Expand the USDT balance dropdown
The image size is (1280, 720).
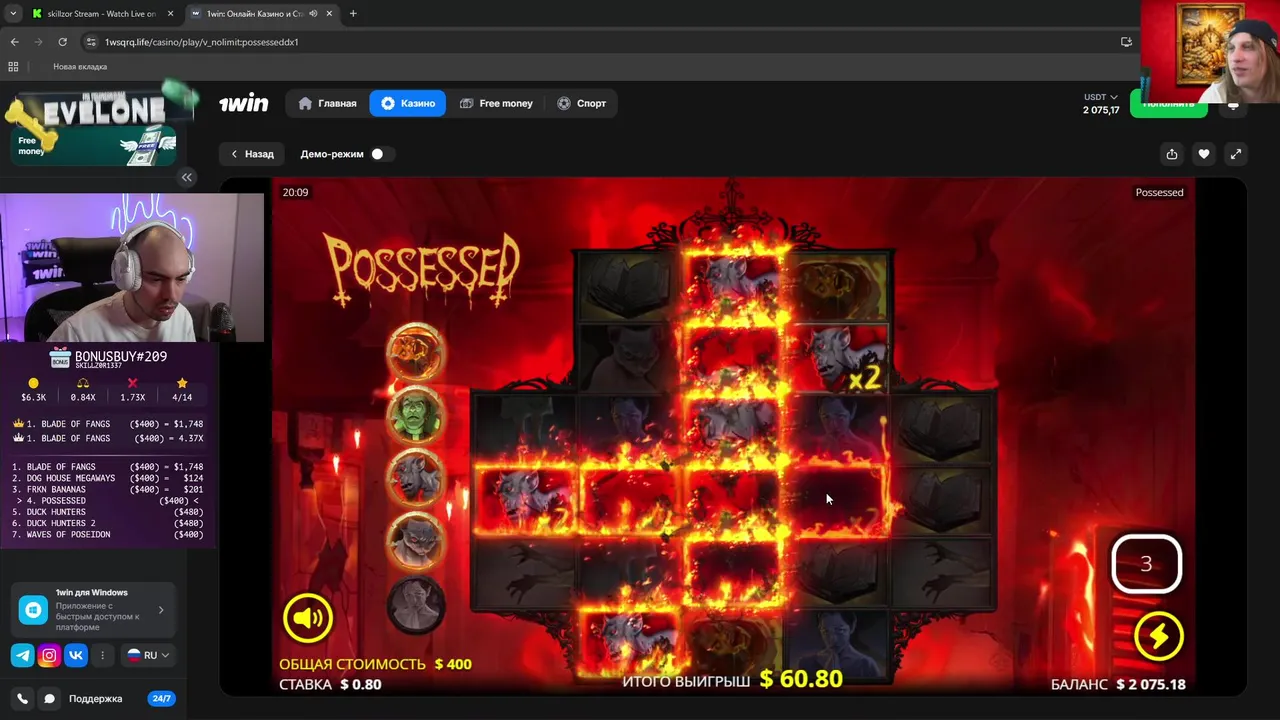tap(1101, 97)
